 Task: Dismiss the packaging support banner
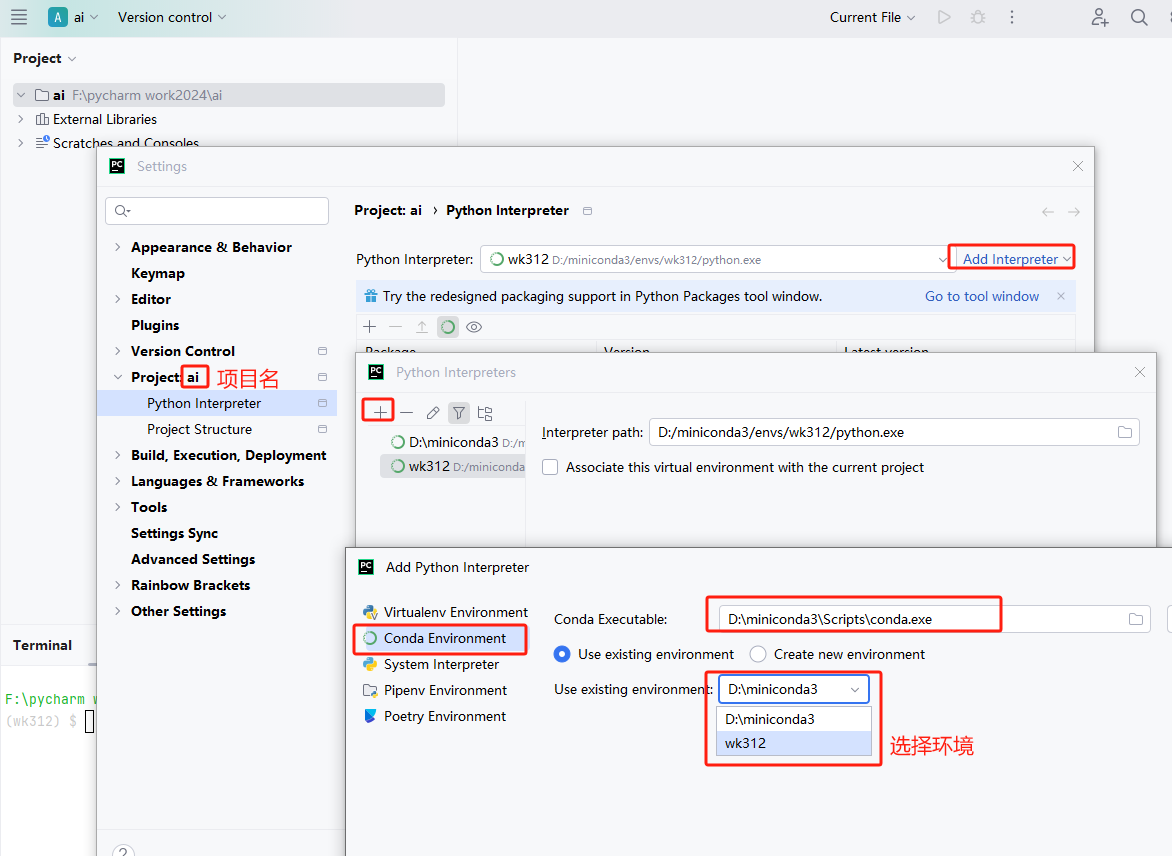(x=1061, y=296)
